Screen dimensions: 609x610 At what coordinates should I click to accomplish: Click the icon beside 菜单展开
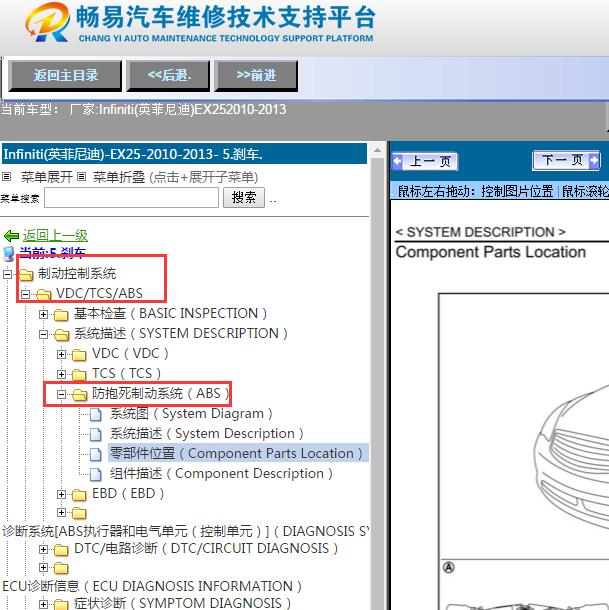(6, 177)
